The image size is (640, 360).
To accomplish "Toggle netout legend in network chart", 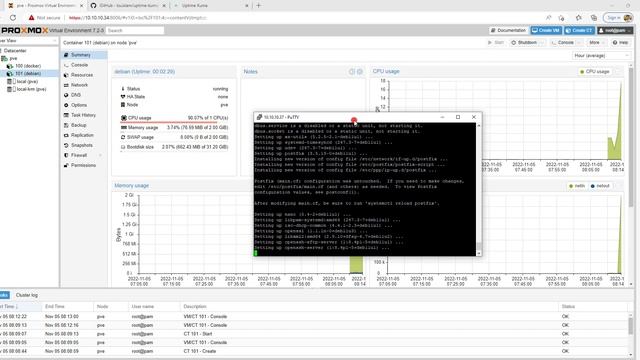I will (600, 186).
